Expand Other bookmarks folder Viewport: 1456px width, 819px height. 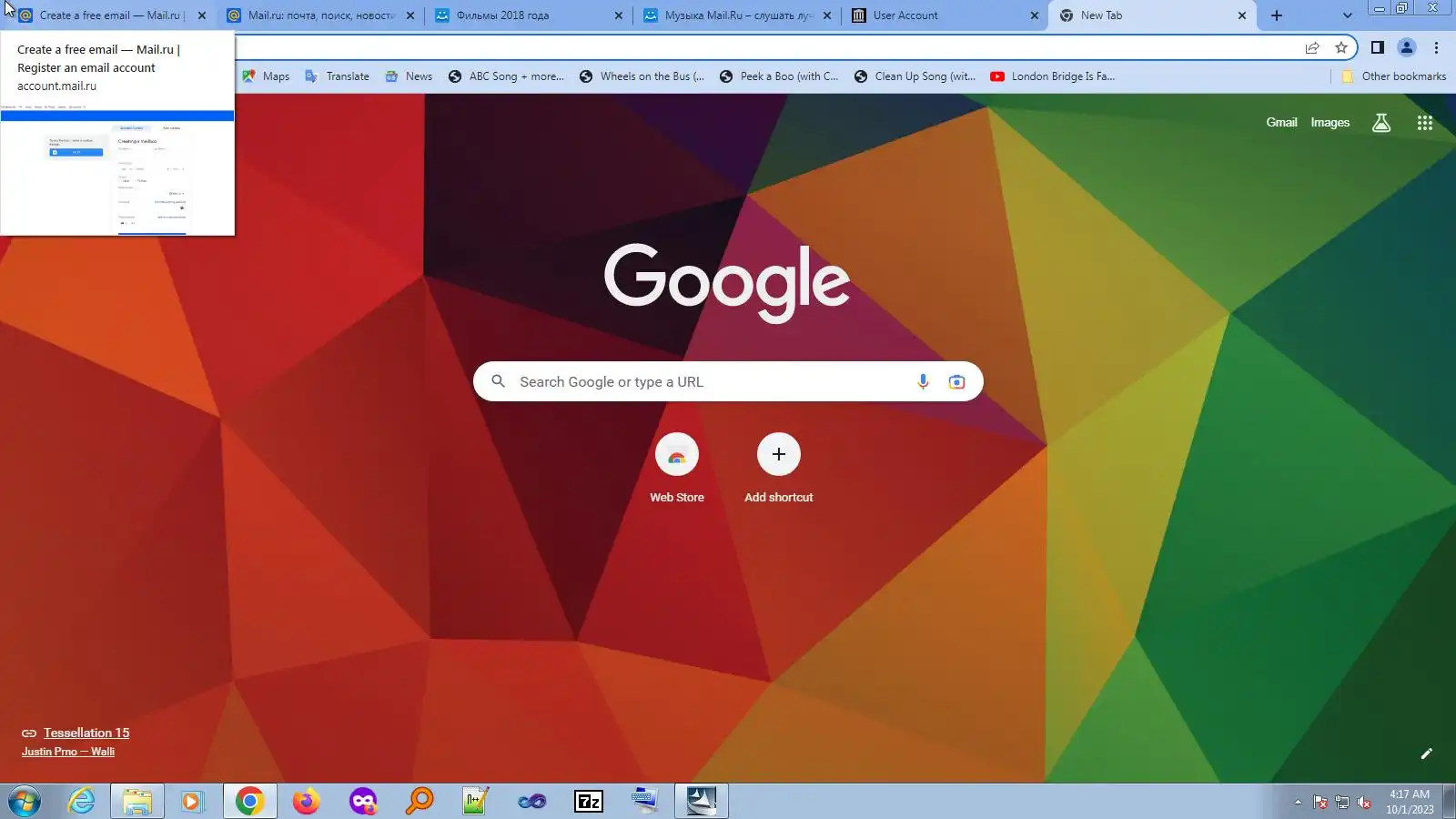[x=1393, y=76]
